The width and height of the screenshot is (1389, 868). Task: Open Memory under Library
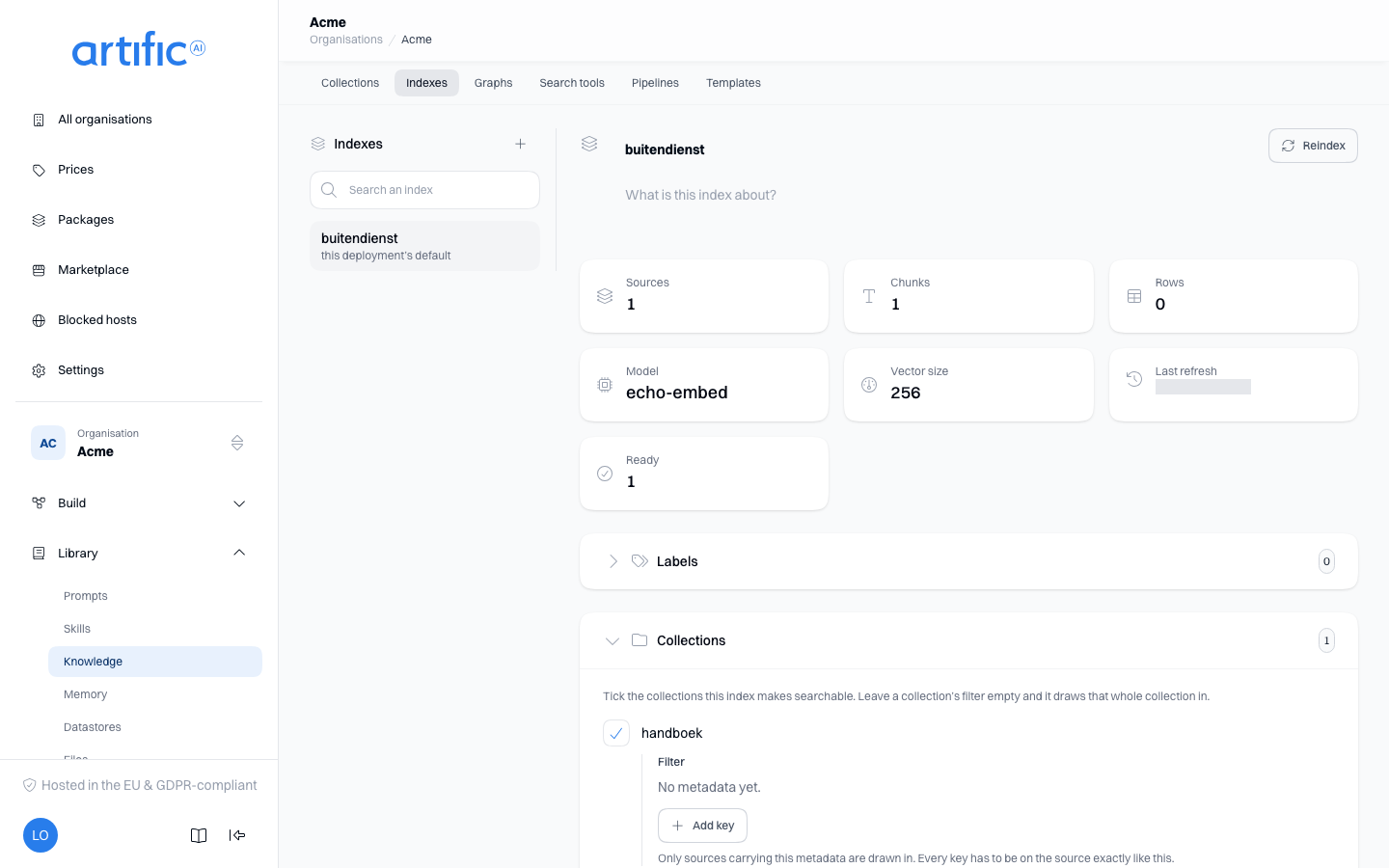[x=155, y=694]
